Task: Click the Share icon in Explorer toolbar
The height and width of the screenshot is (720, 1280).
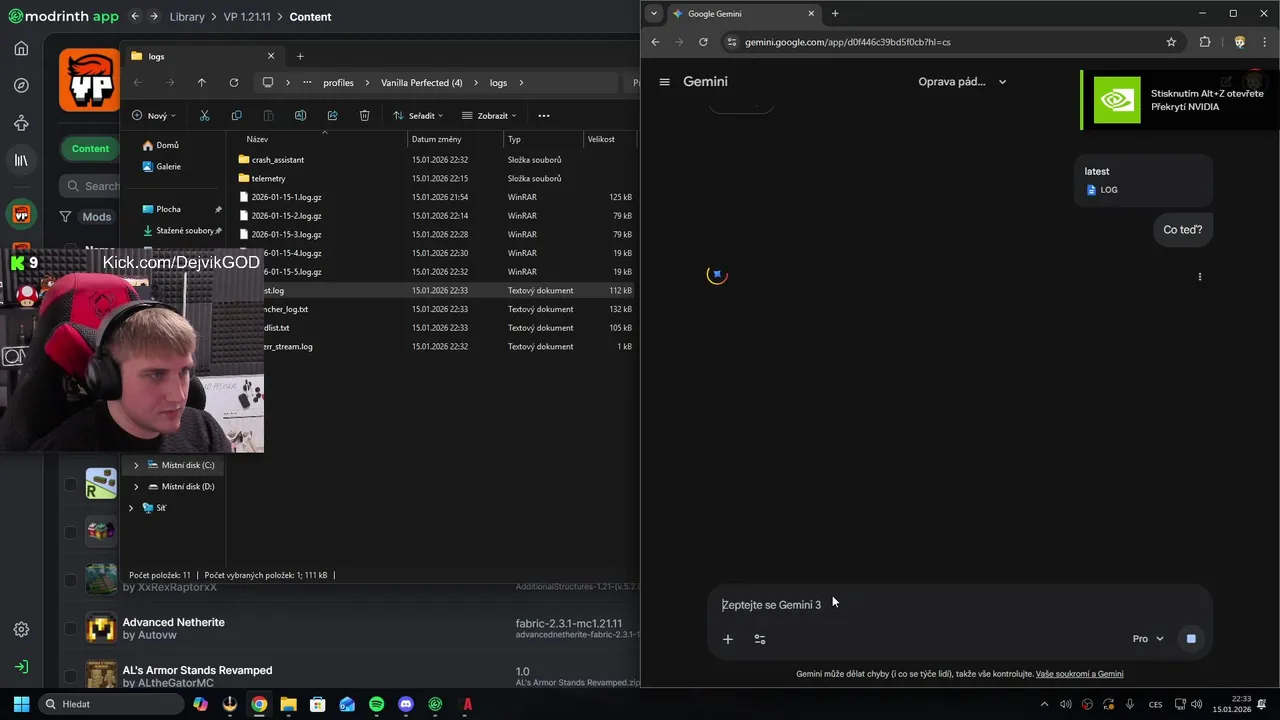Action: [x=332, y=115]
